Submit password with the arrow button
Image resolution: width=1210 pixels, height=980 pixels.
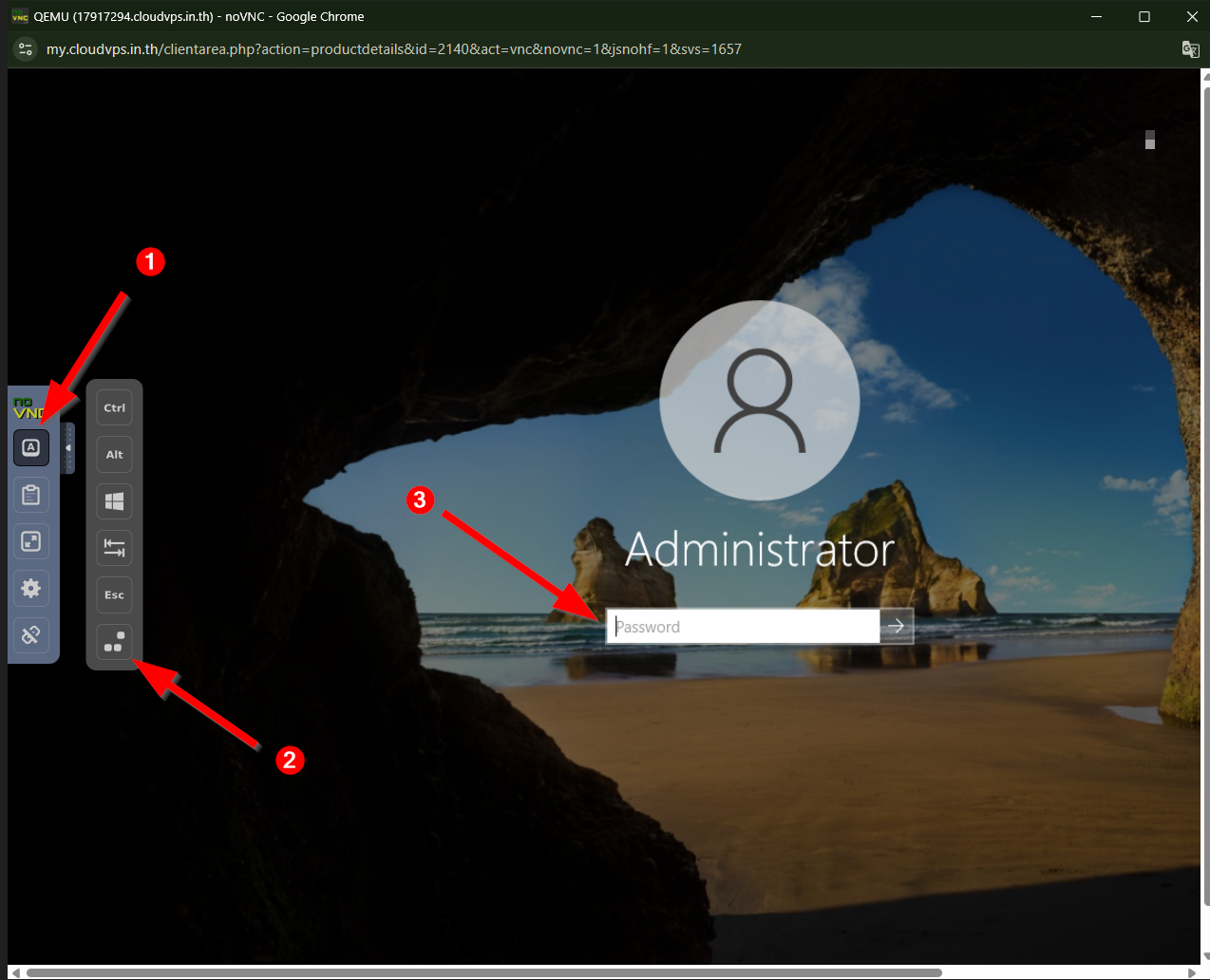897,627
